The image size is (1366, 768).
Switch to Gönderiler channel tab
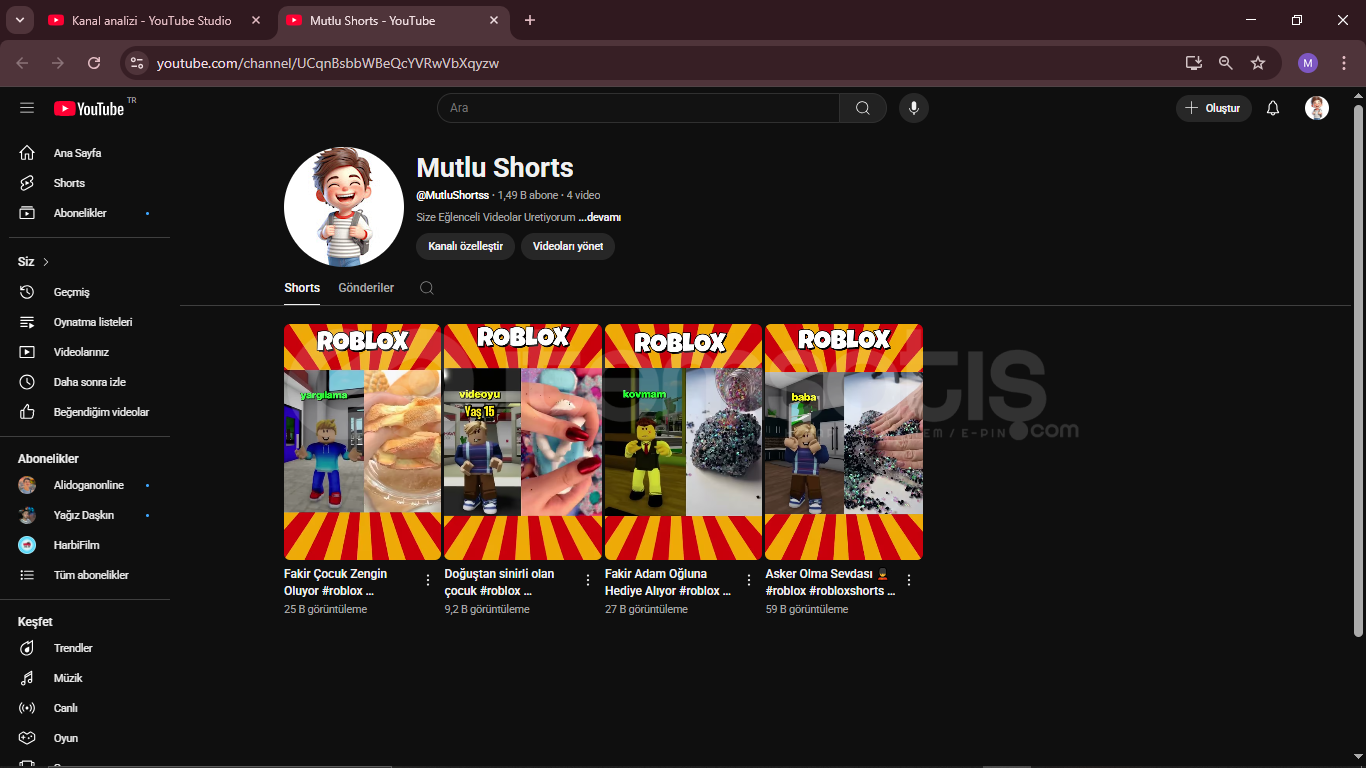[366, 288]
